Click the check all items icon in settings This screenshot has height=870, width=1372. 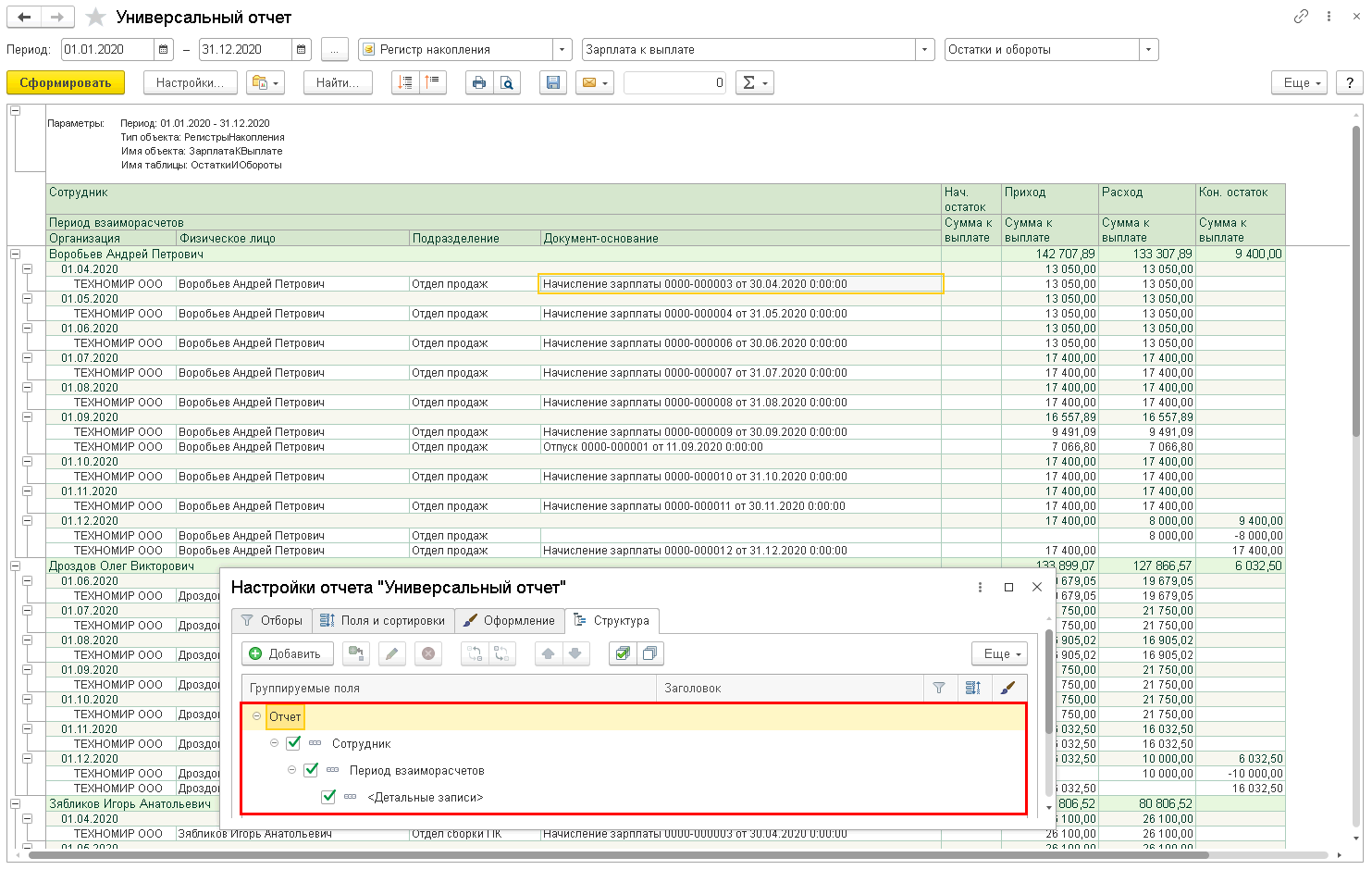pos(623,653)
